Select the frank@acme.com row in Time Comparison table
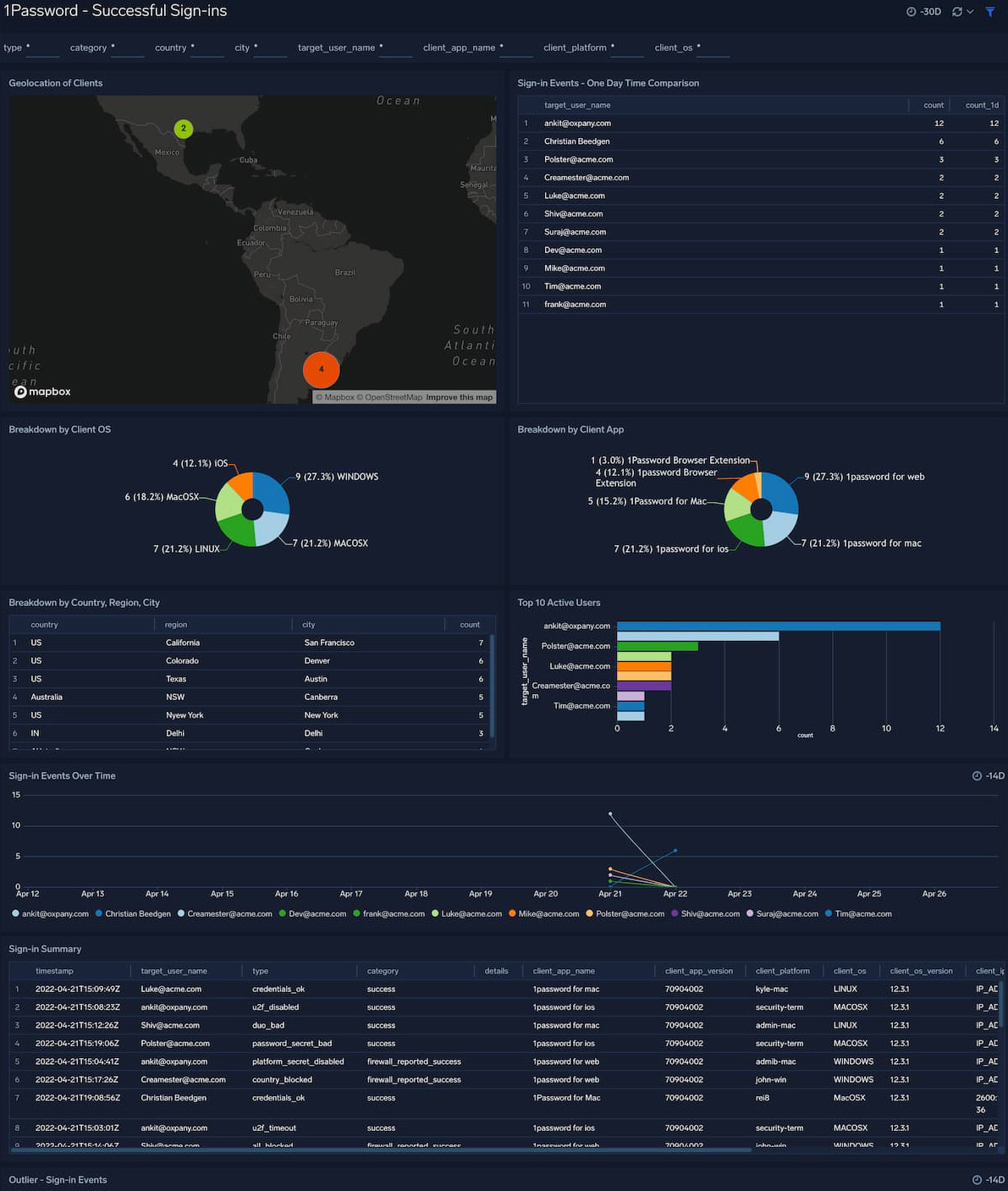 pyautogui.click(x=761, y=305)
